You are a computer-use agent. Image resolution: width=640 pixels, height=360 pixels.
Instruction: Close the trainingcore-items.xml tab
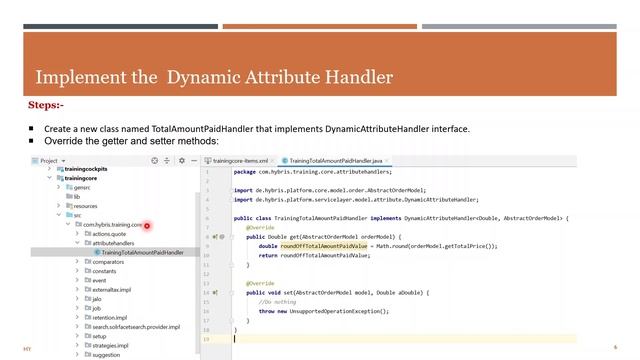272,161
